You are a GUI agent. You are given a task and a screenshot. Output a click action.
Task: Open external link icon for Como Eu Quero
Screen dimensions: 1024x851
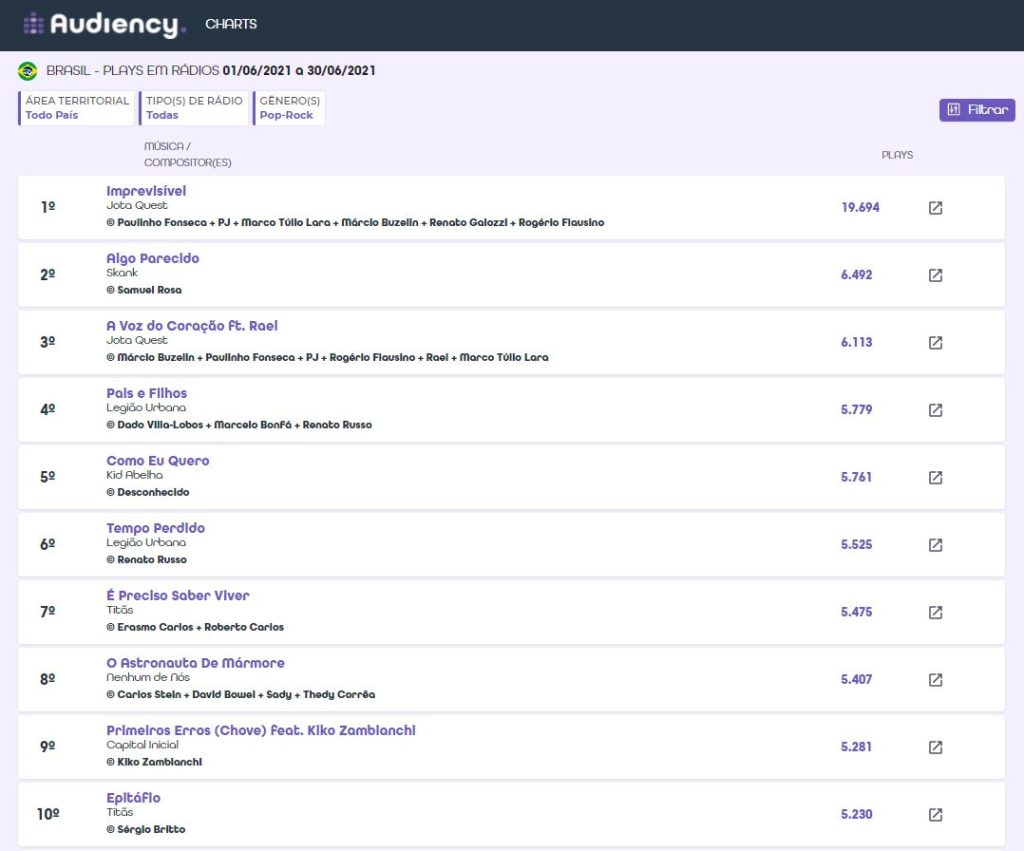(x=935, y=477)
